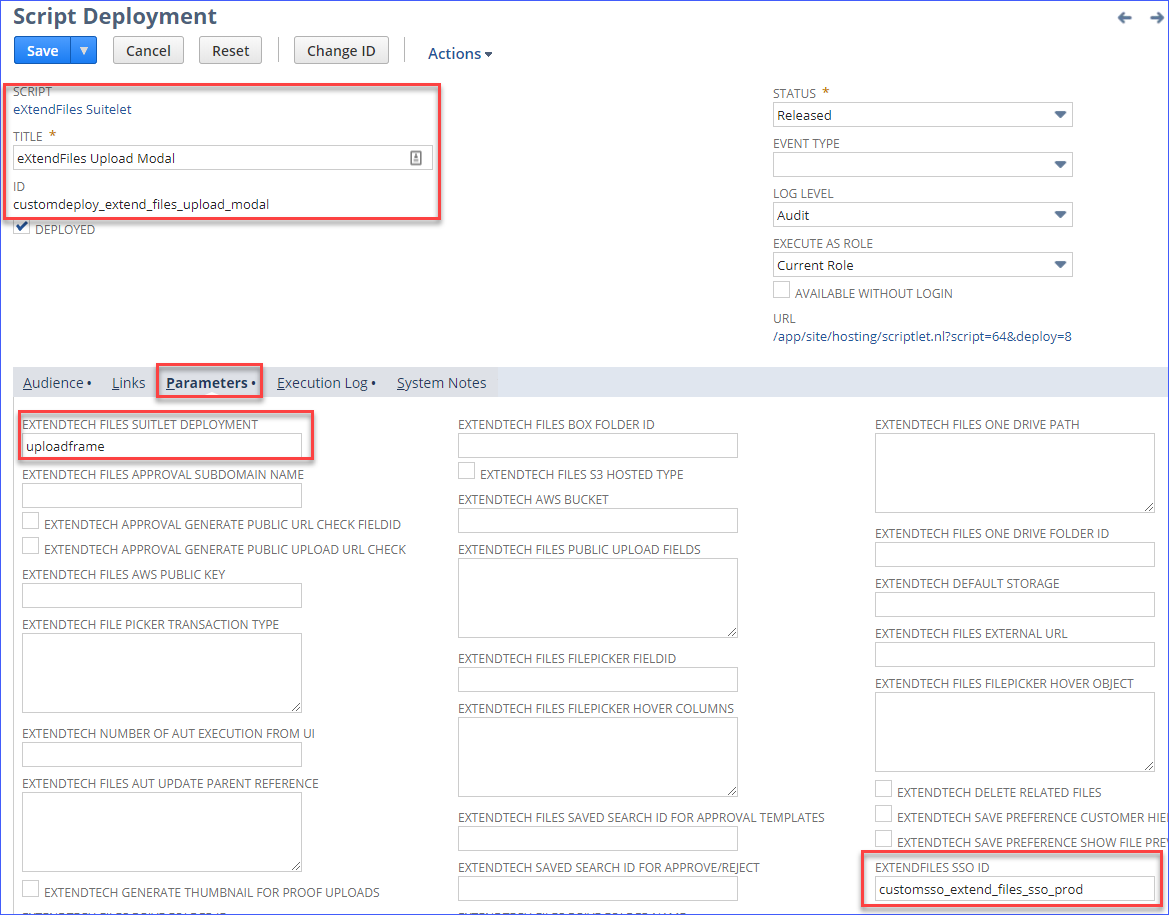Open the Status dropdown
Screen dimensions: 1169x915
1059,114
